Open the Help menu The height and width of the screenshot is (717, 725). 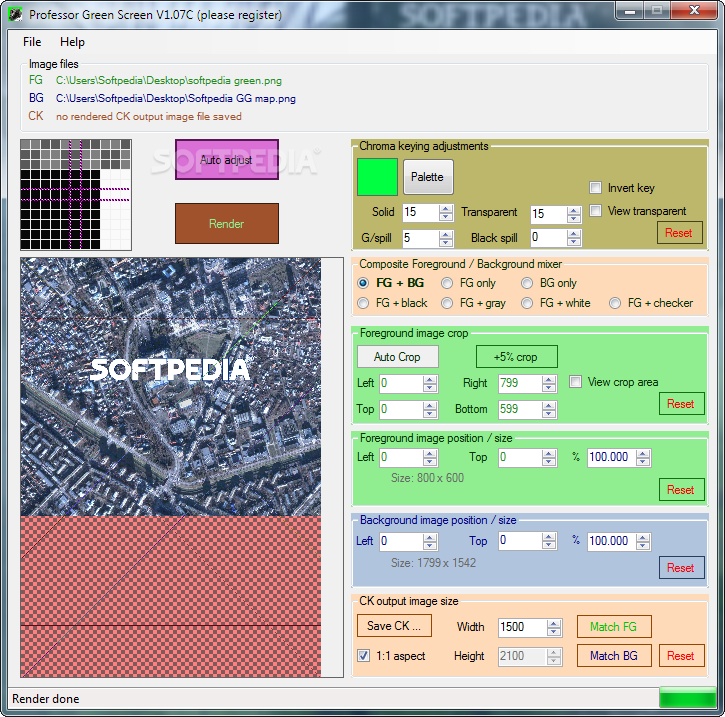72,42
